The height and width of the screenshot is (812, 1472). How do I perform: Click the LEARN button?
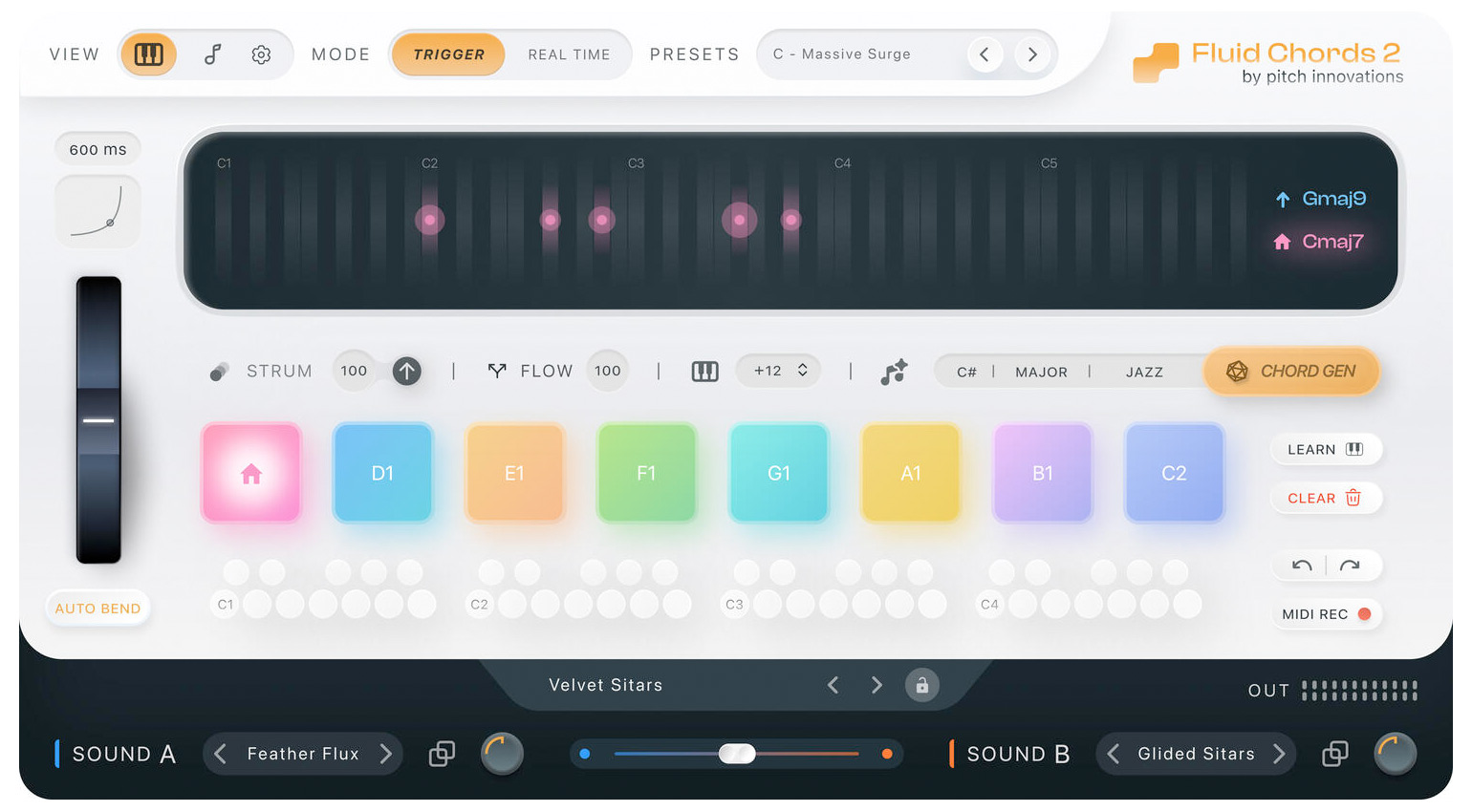point(1327,449)
